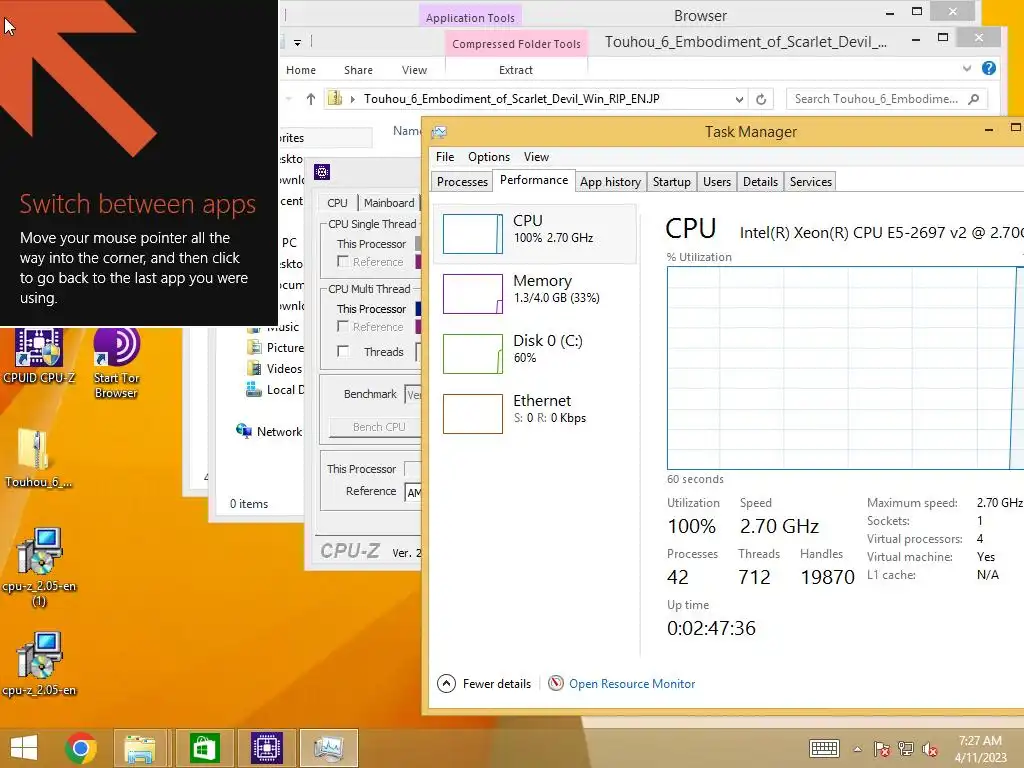
Task: Open Task Manager Options menu
Action: (x=488, y=157)
